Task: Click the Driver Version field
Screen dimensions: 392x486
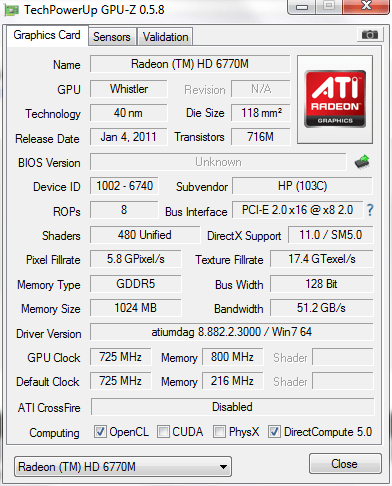Action: (x=232, y=332)
